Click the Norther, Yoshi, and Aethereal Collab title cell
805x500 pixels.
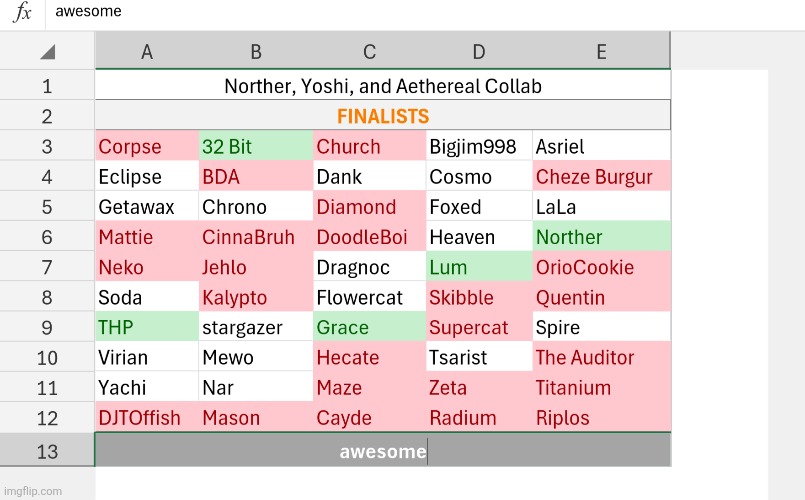point(383,86)
